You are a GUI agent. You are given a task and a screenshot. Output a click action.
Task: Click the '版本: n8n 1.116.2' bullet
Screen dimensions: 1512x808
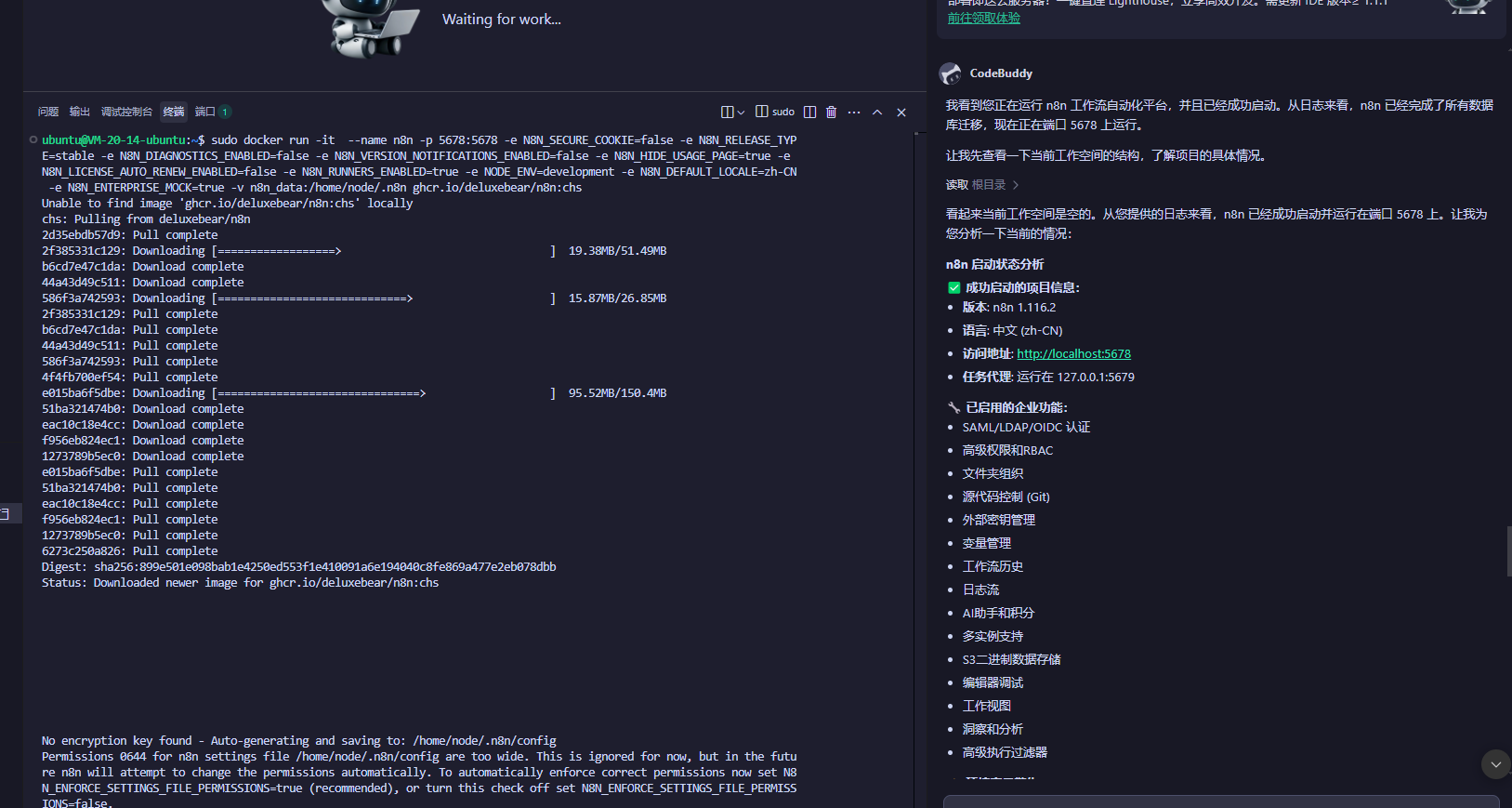(x=1008, y=307)
